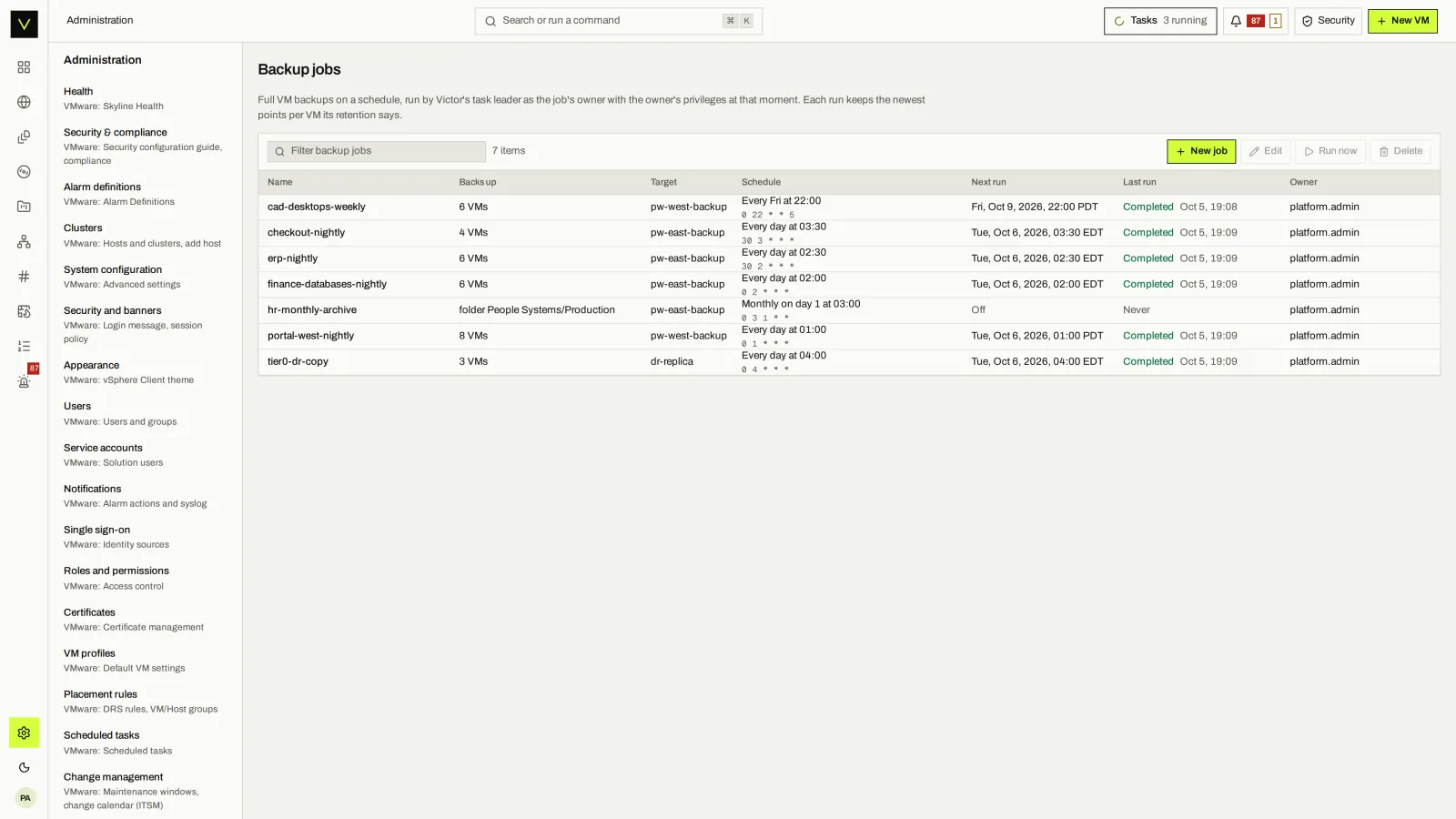The height and width of the screenshot is (819, 1456).
Task: Click the bell notifications icon in the header
Action: [1236, 21]
